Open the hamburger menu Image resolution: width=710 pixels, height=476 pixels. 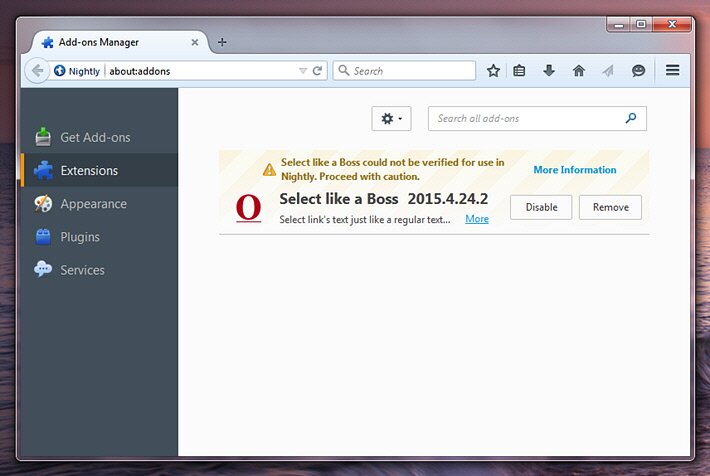[672, 70]
